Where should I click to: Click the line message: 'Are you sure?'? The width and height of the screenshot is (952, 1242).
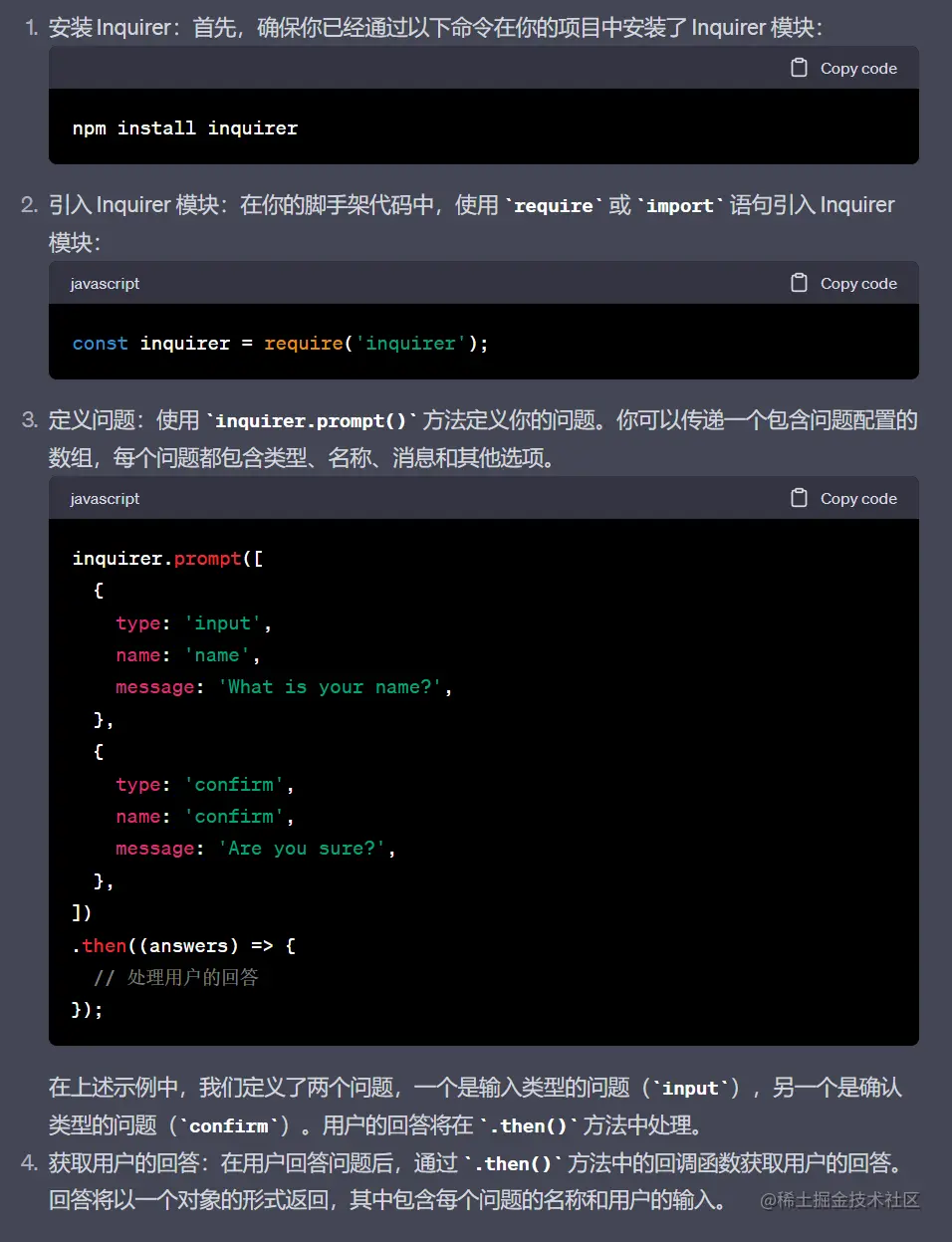(x=255, y=848)
